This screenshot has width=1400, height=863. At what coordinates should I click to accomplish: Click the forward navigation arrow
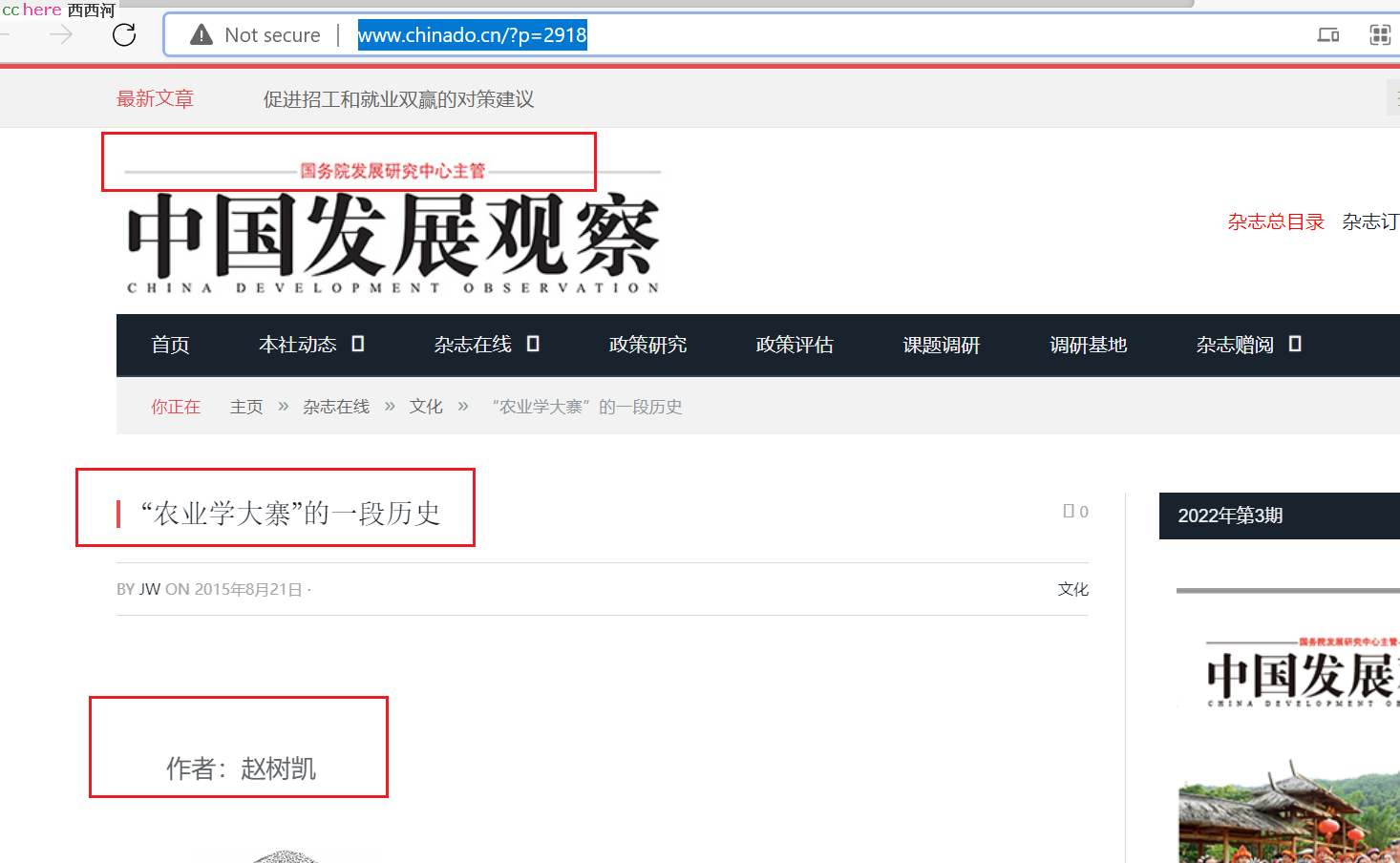point(61,35)
